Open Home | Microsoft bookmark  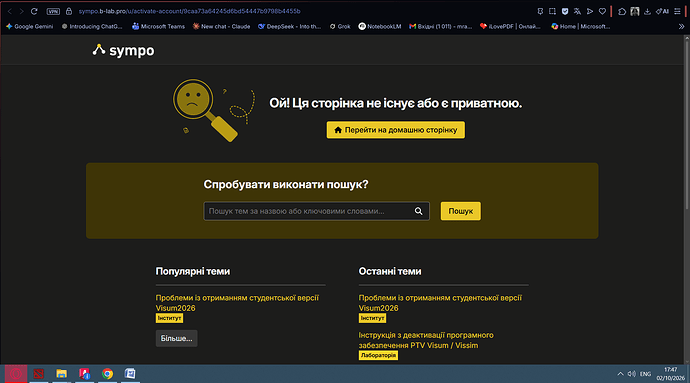tap(580, 26)
